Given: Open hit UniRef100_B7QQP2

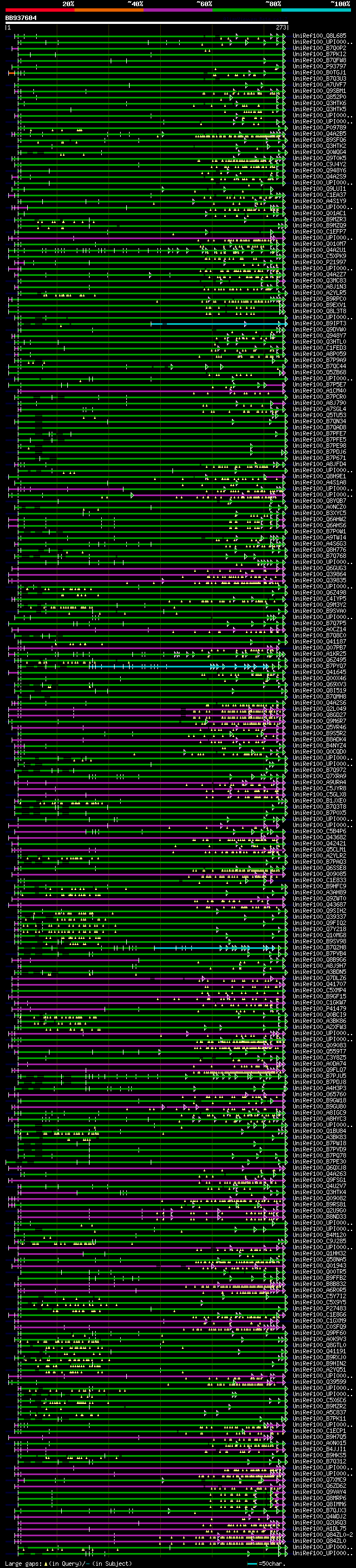Looking at the screenshot, I should (319, 48).
